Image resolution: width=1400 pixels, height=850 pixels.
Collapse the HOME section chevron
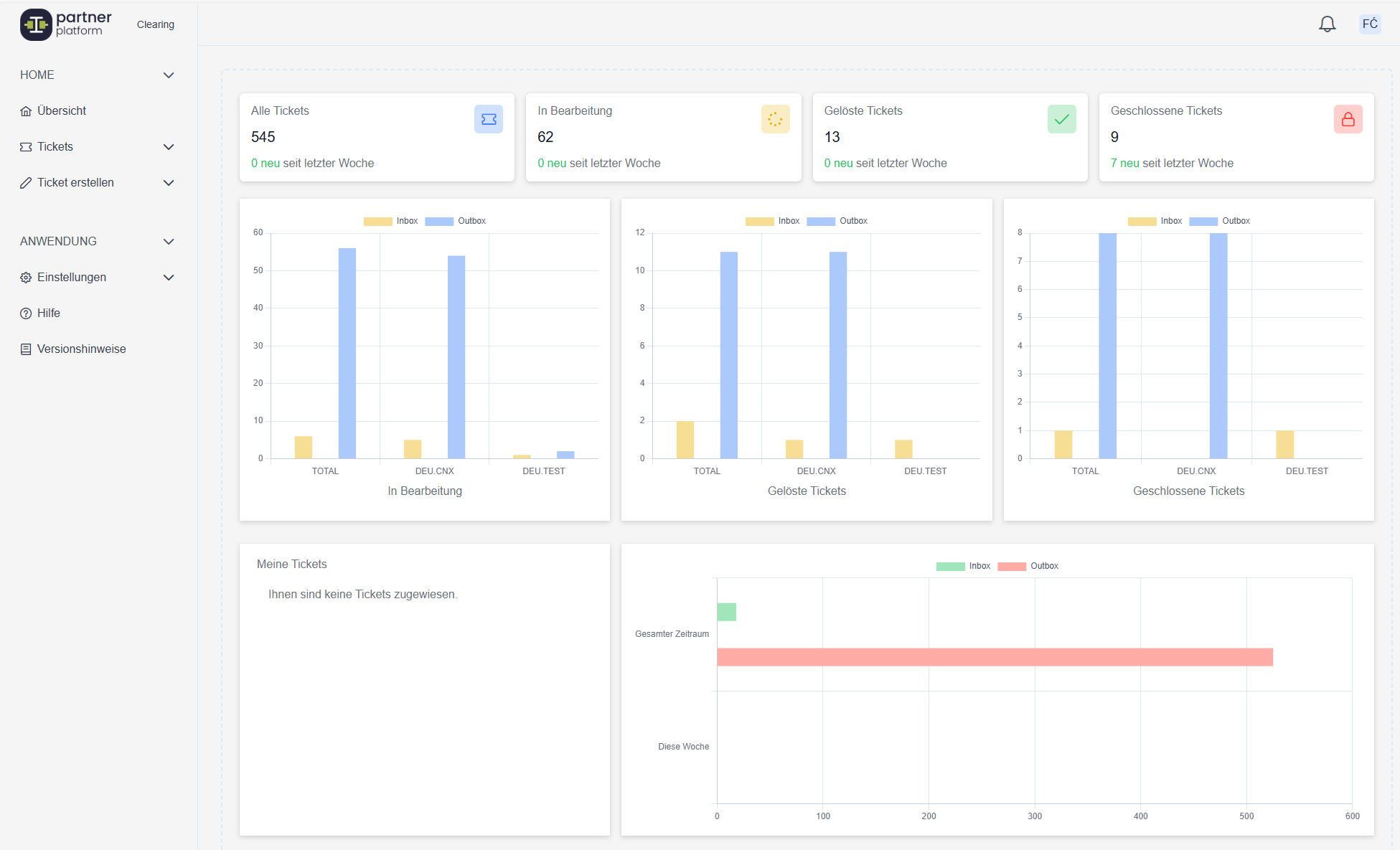point(169,75)
